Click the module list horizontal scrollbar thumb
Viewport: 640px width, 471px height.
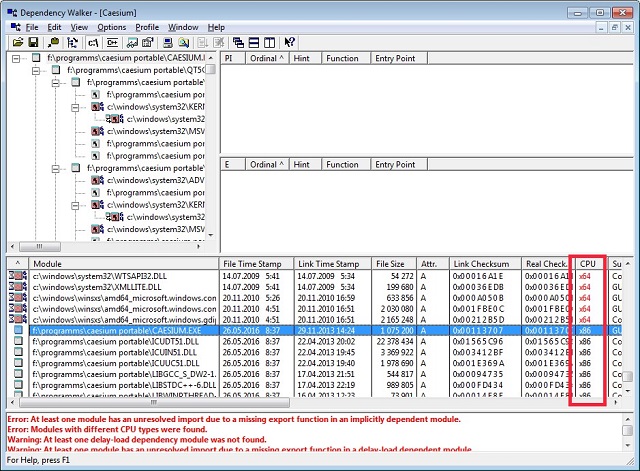tap(155, 402)
